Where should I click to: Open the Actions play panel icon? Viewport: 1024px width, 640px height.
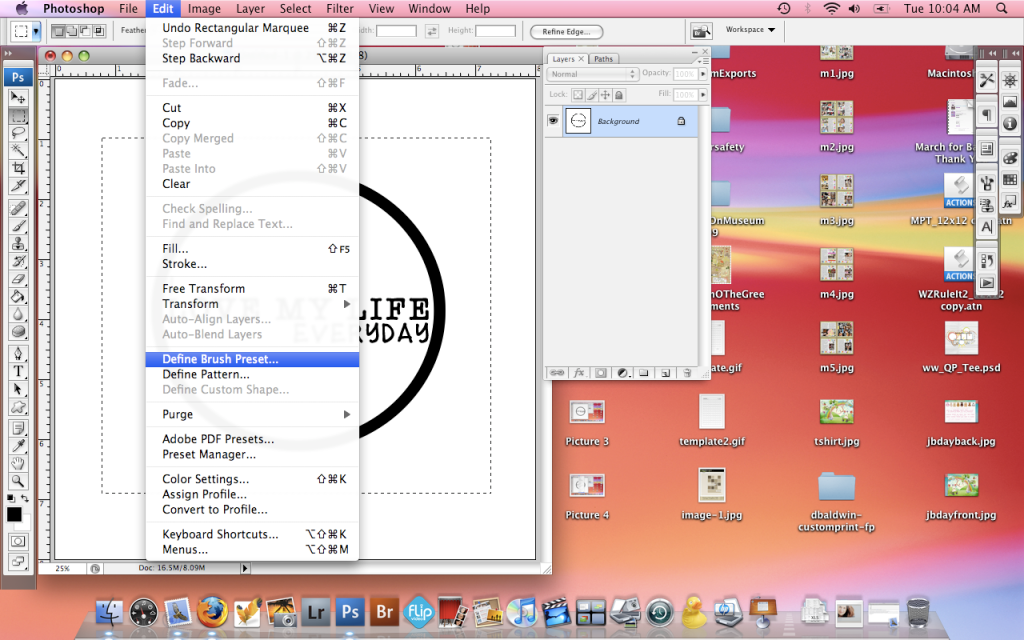pyautogui.click(x=987, y=283)
